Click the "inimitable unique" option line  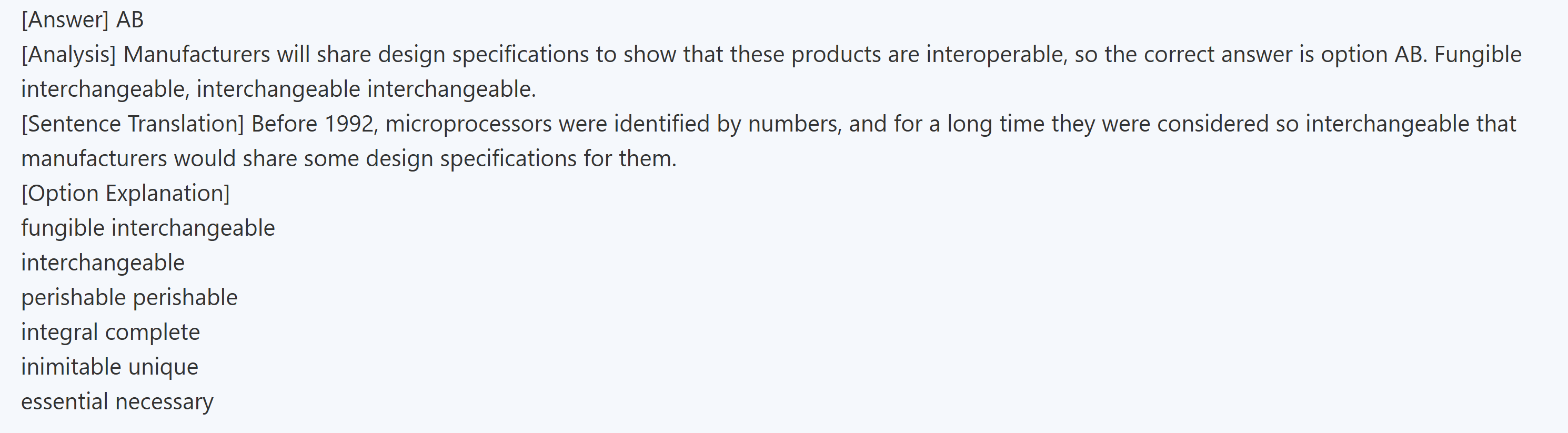click(x=109, y=367)
